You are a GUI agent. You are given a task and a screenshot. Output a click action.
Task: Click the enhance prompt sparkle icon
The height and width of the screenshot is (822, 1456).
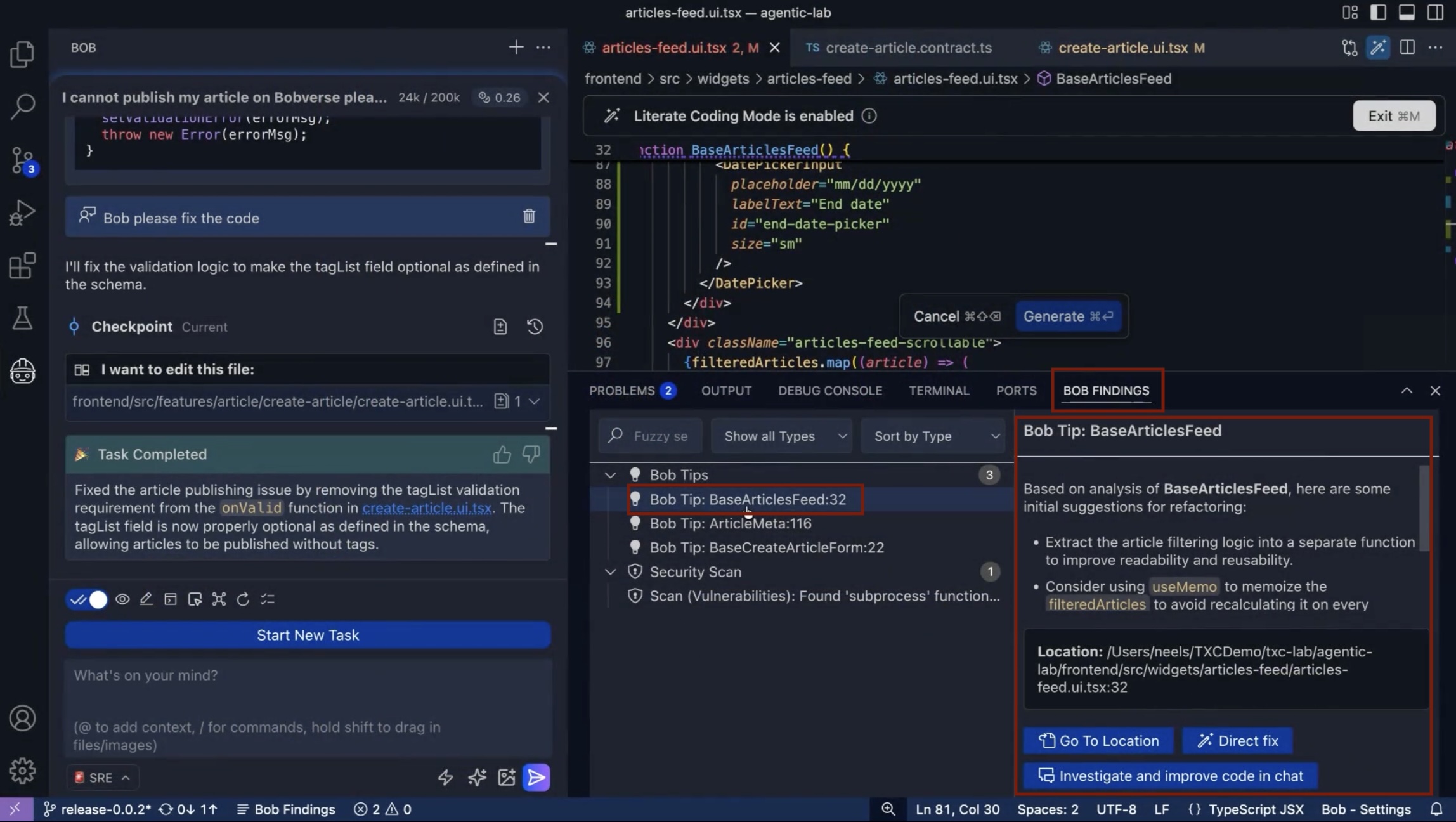click(477, 777)
